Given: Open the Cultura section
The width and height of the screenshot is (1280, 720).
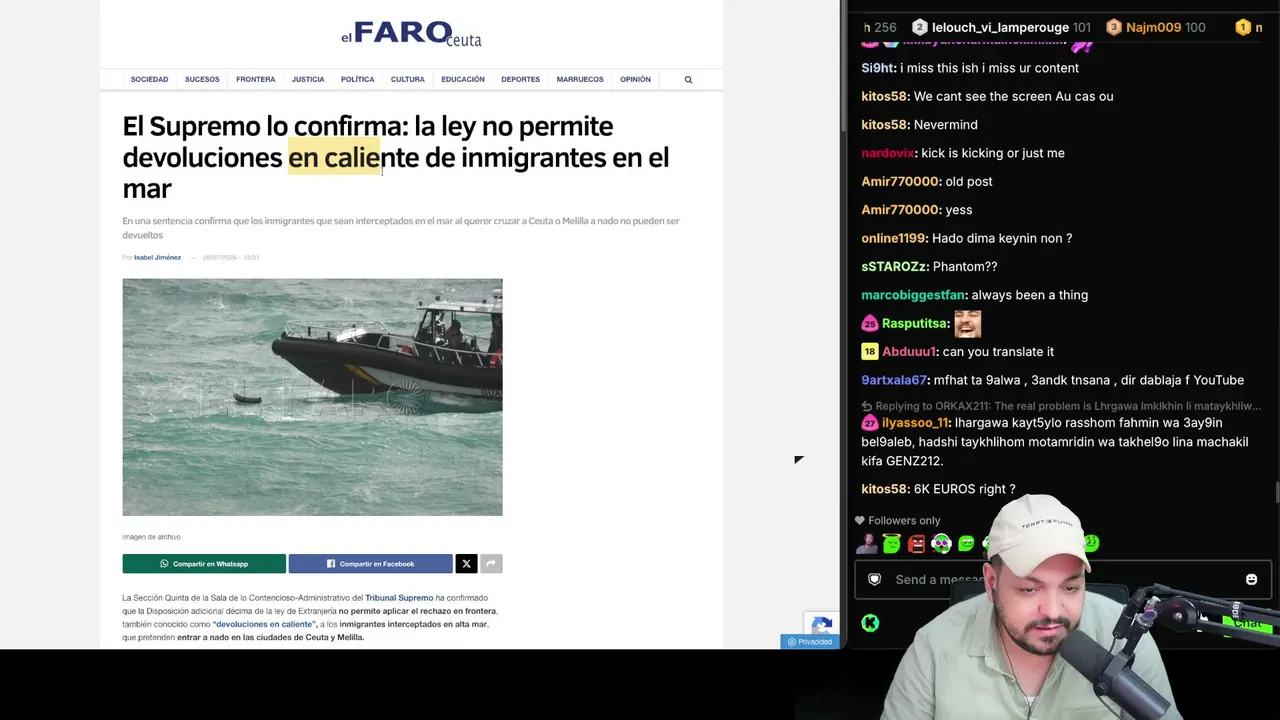Looking at the screenshot, I should (408, 80).
